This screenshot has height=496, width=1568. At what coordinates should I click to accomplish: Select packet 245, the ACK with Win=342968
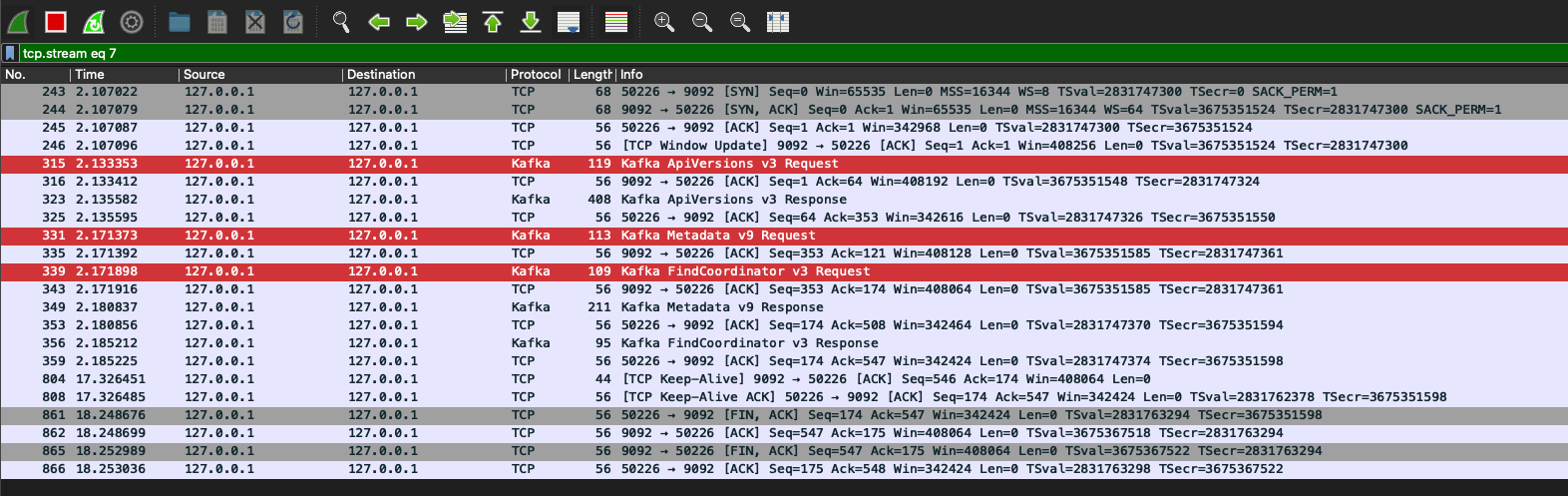tap(784, 128)
